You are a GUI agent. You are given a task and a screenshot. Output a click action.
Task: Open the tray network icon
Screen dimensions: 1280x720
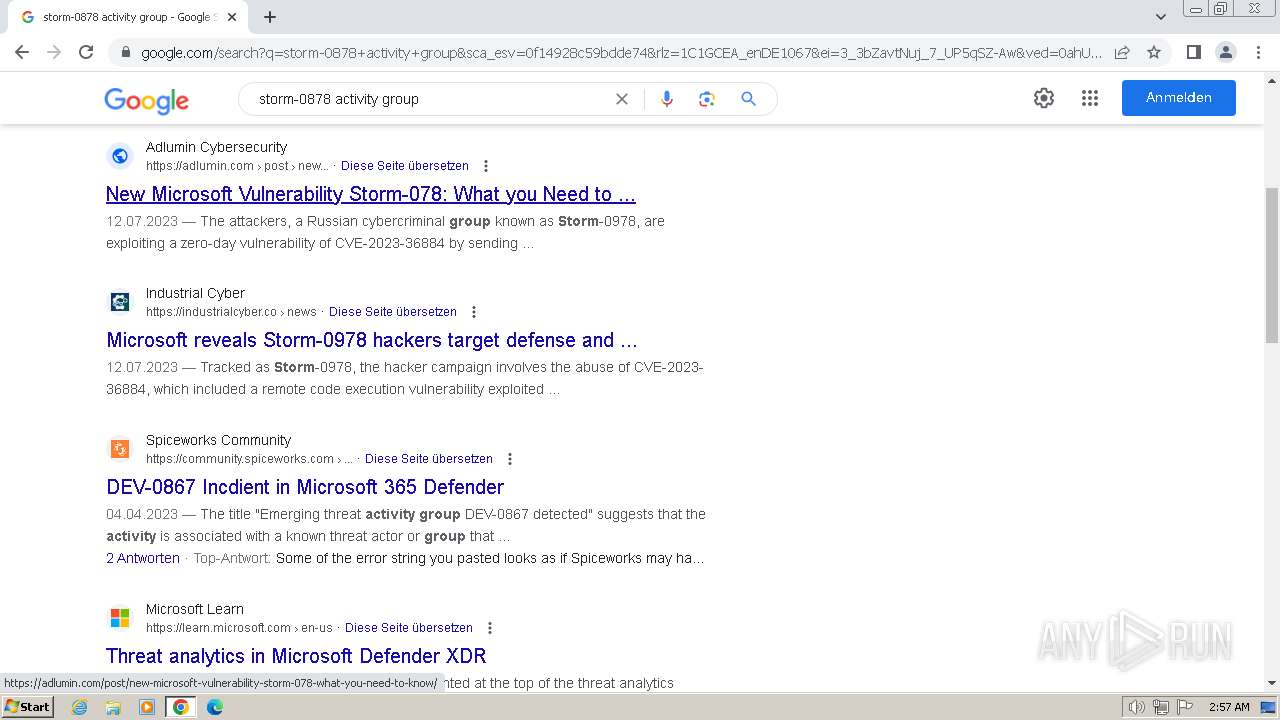pyautogui.click(x=1161, y=707)
